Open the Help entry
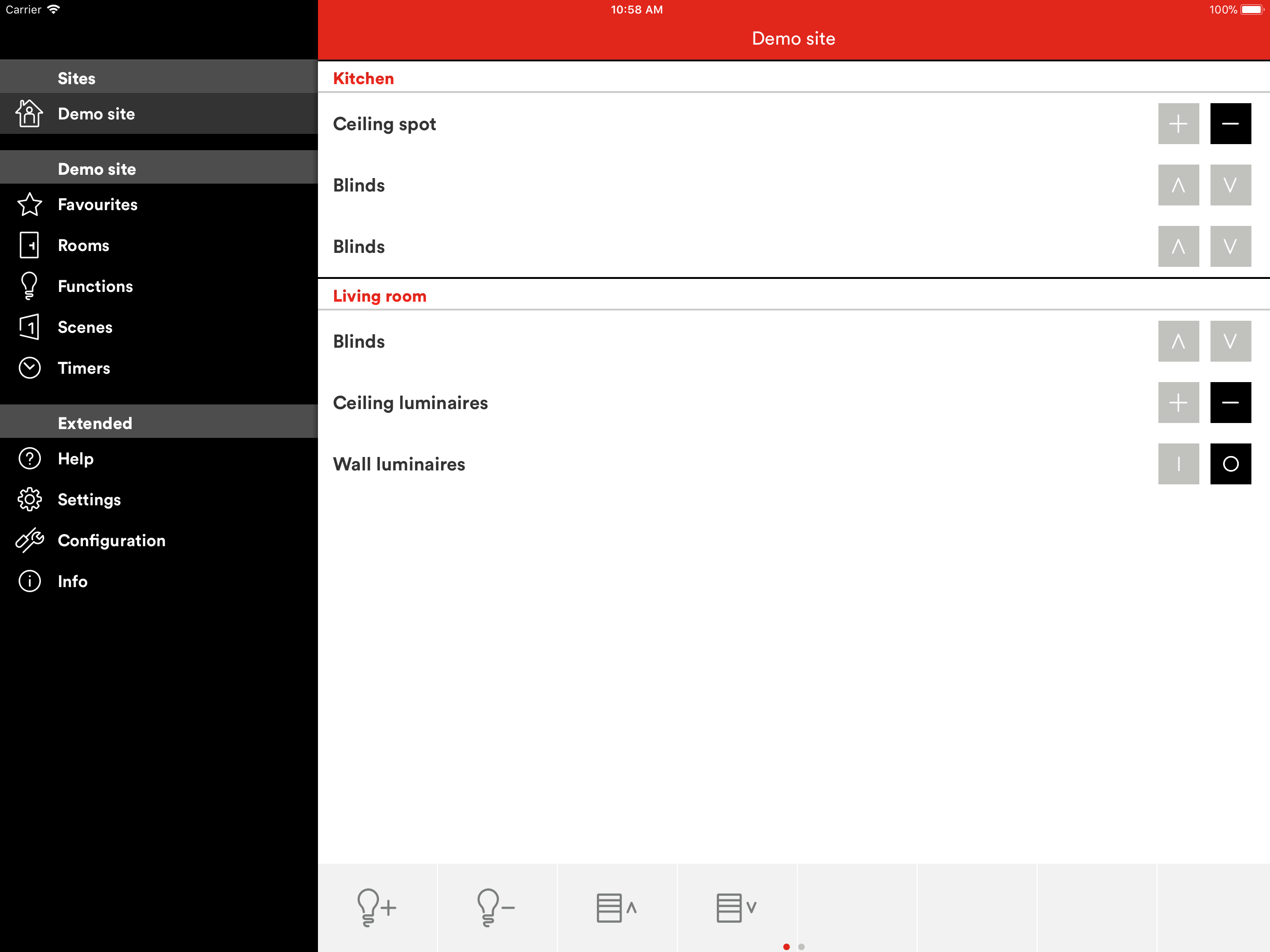 [75, 459]
